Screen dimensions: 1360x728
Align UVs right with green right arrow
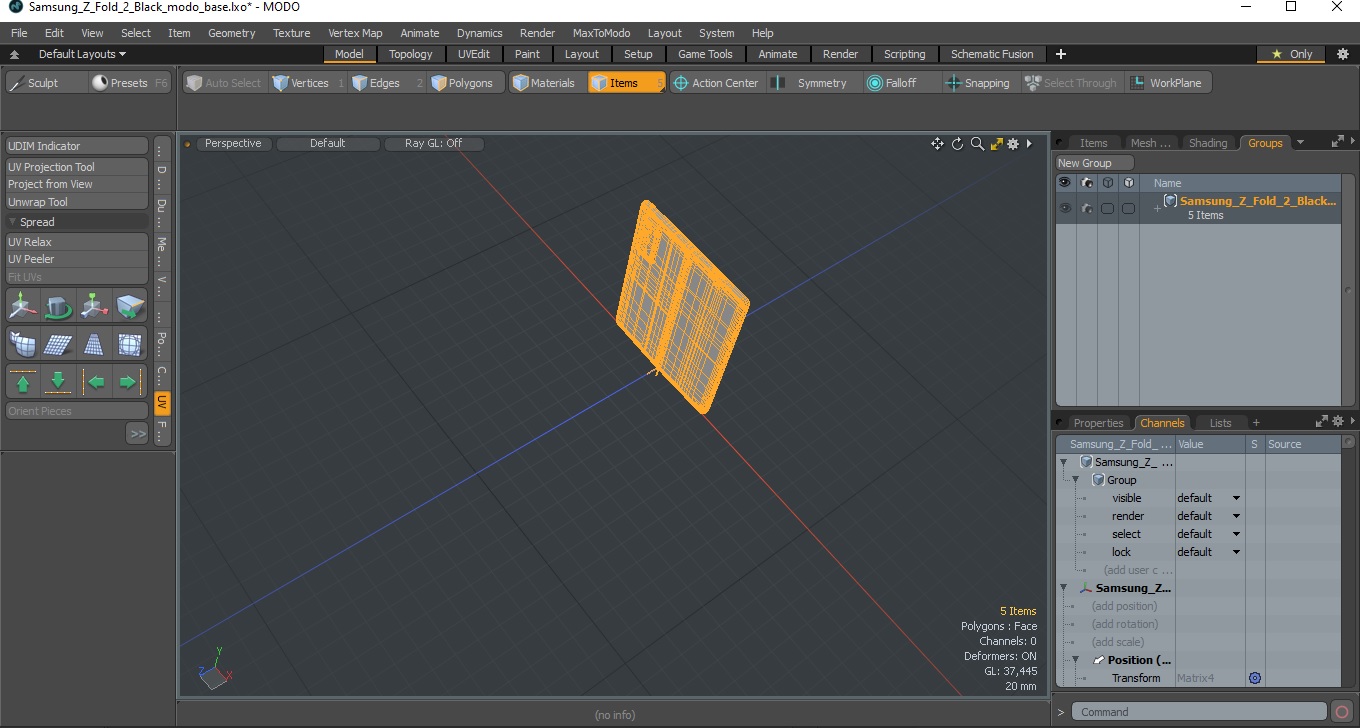point(129,382)
